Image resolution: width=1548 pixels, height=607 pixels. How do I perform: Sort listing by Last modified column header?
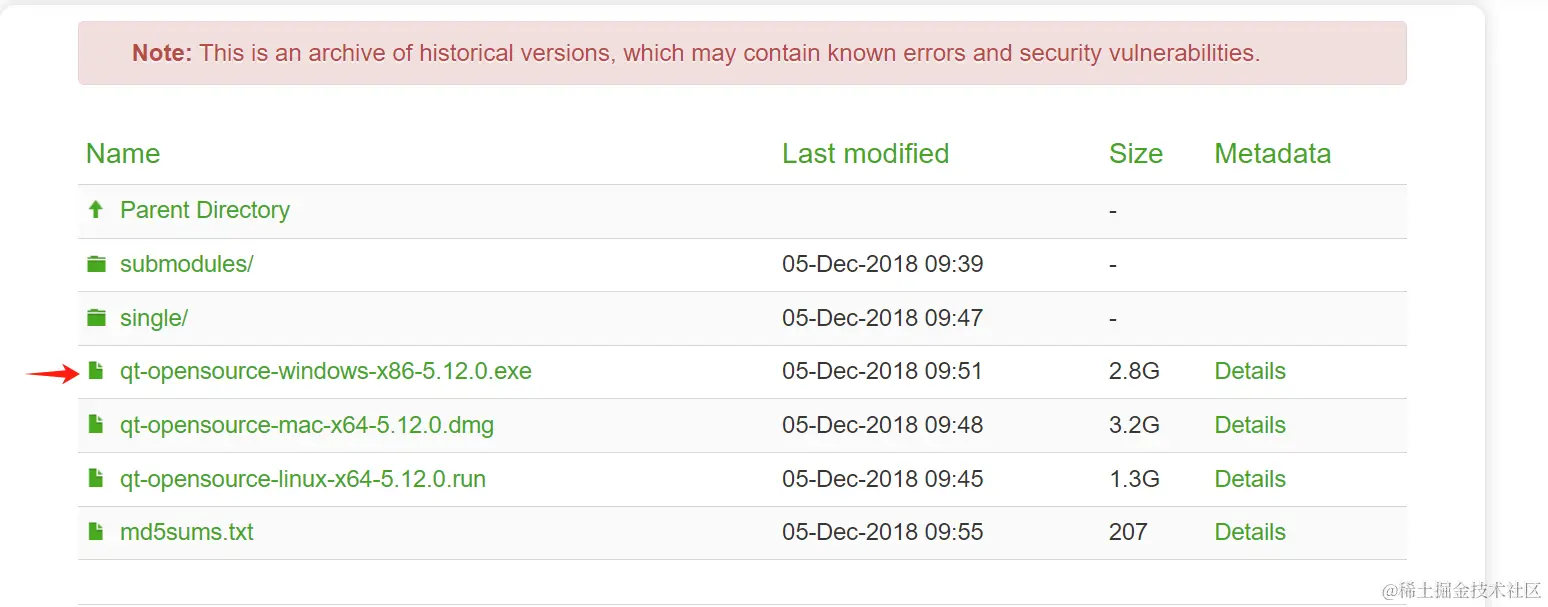866,153
